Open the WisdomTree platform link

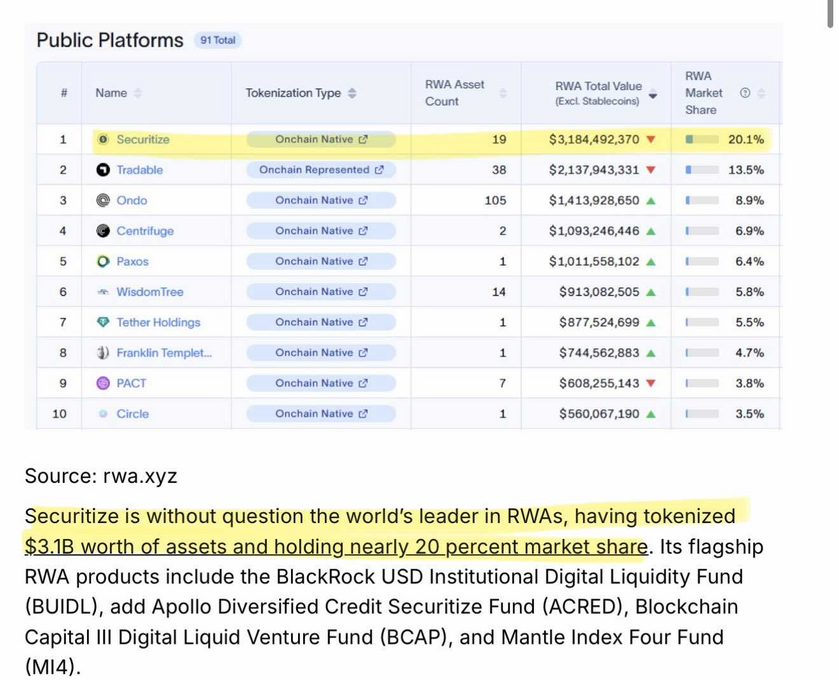point(150,292)
